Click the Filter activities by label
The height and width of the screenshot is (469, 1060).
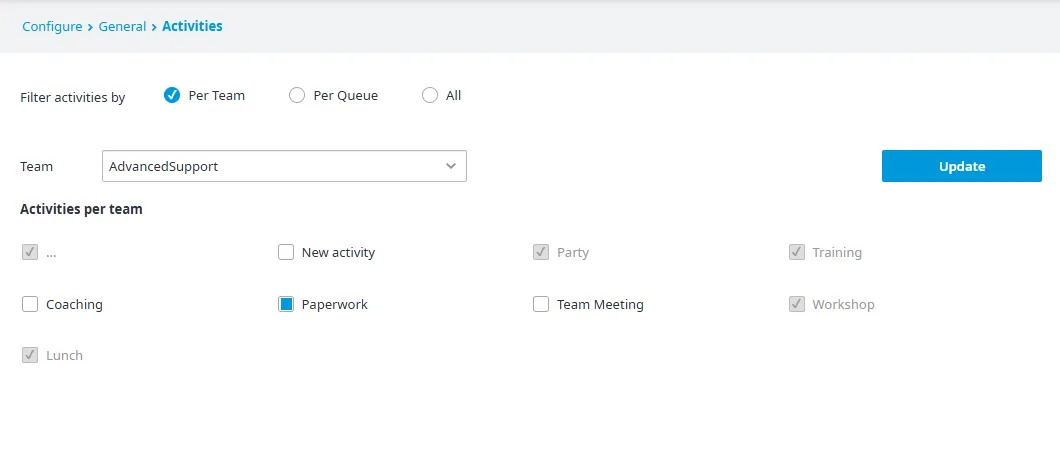(x=72, y=97)
